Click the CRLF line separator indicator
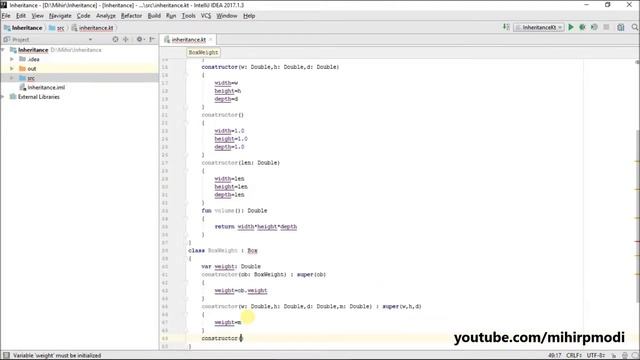The height and width of the screenshot is (360, 640). (573, 356)
